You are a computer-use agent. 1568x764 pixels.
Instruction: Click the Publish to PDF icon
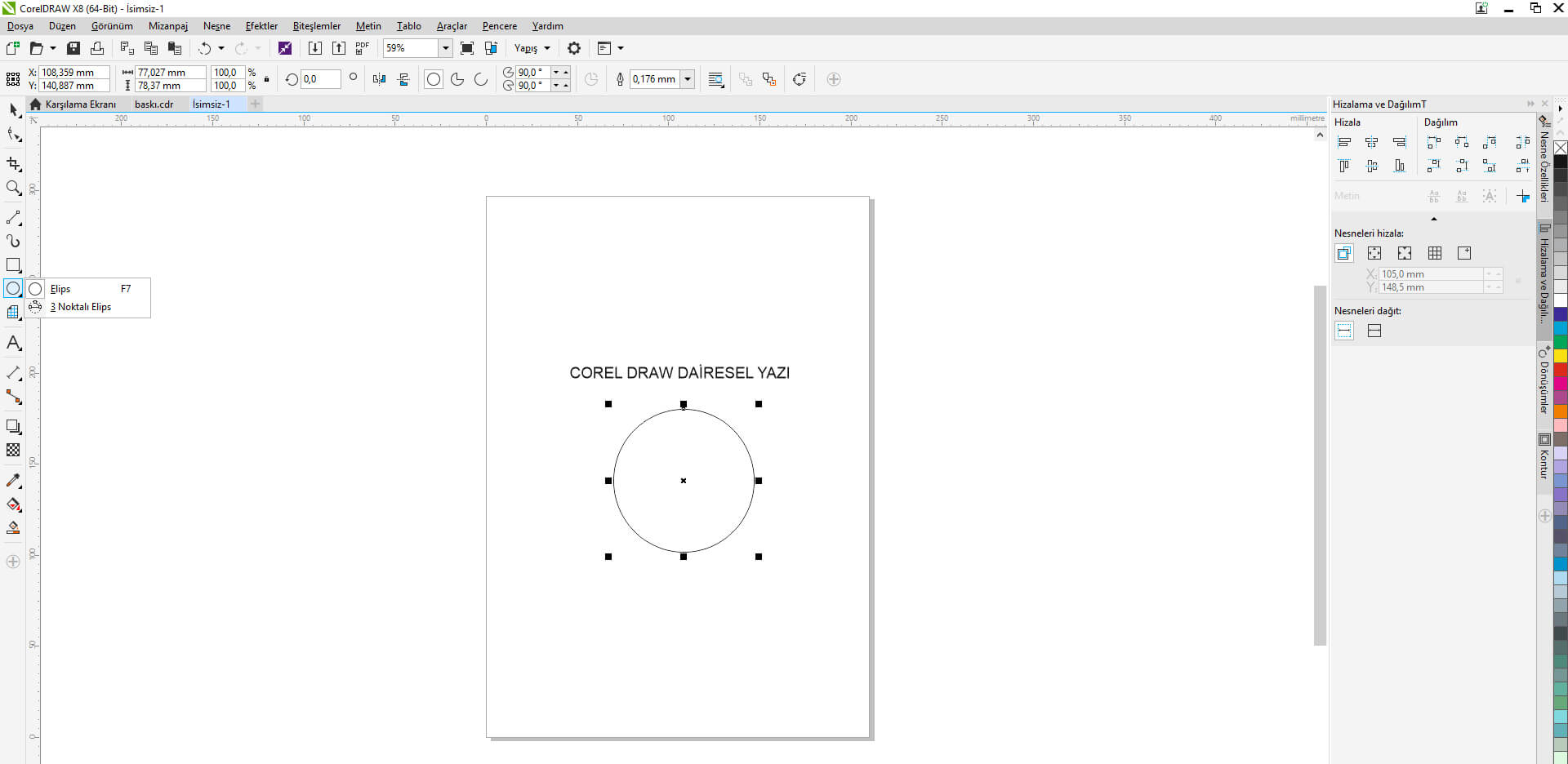point(363,48)
